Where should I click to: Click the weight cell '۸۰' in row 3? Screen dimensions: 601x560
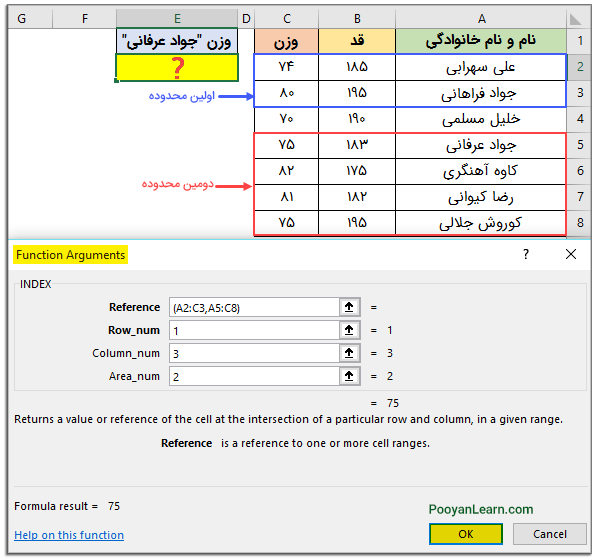click(286, 93)
